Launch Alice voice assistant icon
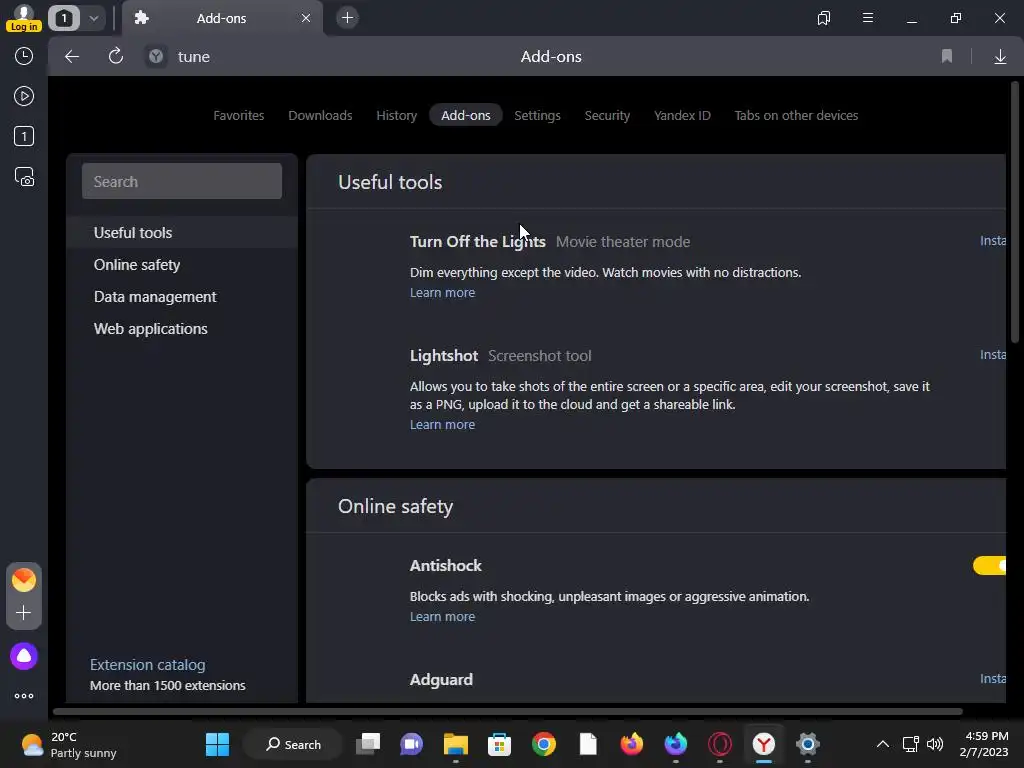Image resolution: width=1024 pixels, height=768 pixels. coord(24,656)
